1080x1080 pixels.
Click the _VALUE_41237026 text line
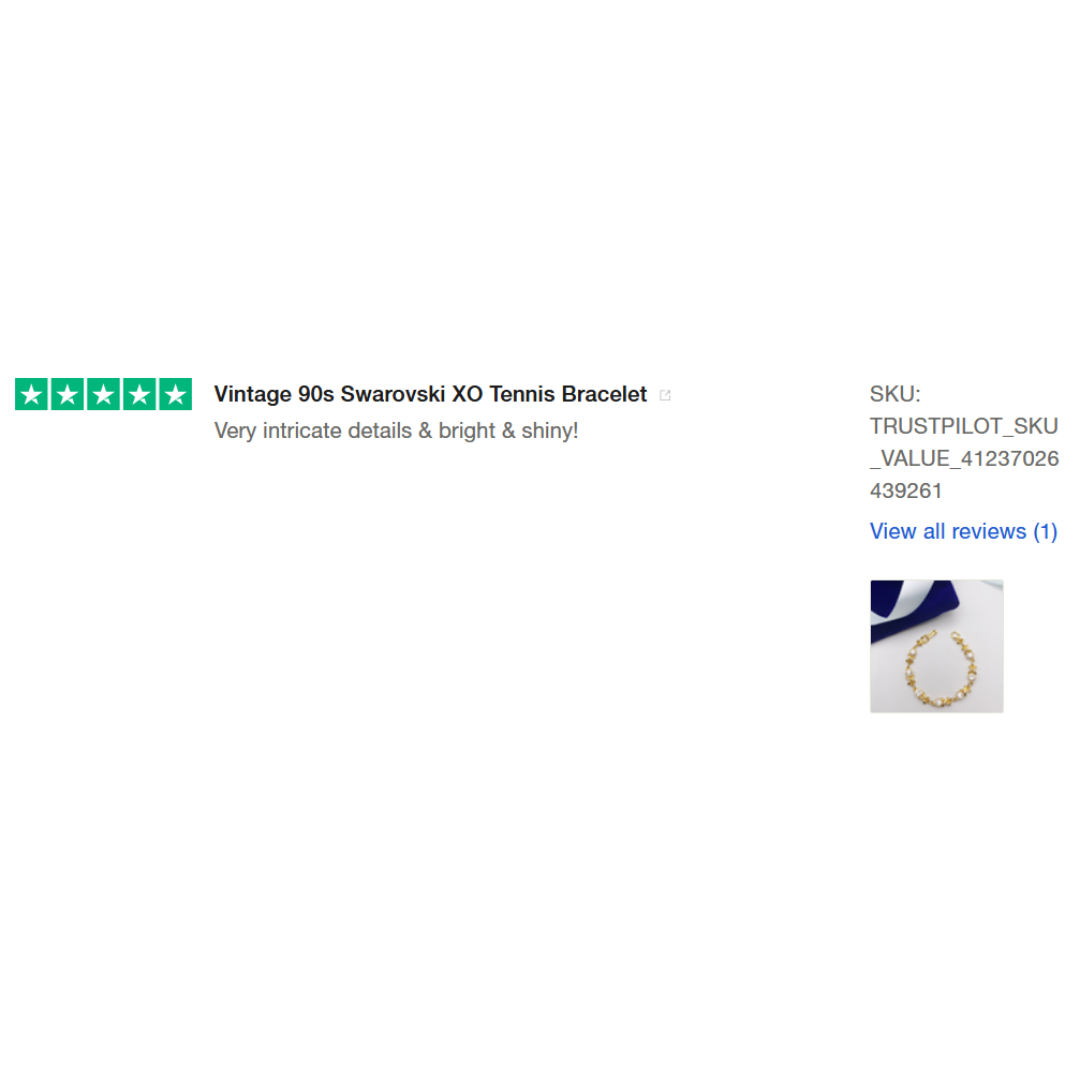tap(964, 459)
